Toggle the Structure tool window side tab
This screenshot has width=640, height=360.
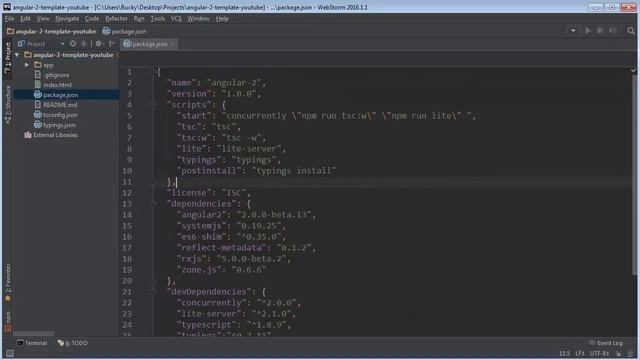point(7,104)
